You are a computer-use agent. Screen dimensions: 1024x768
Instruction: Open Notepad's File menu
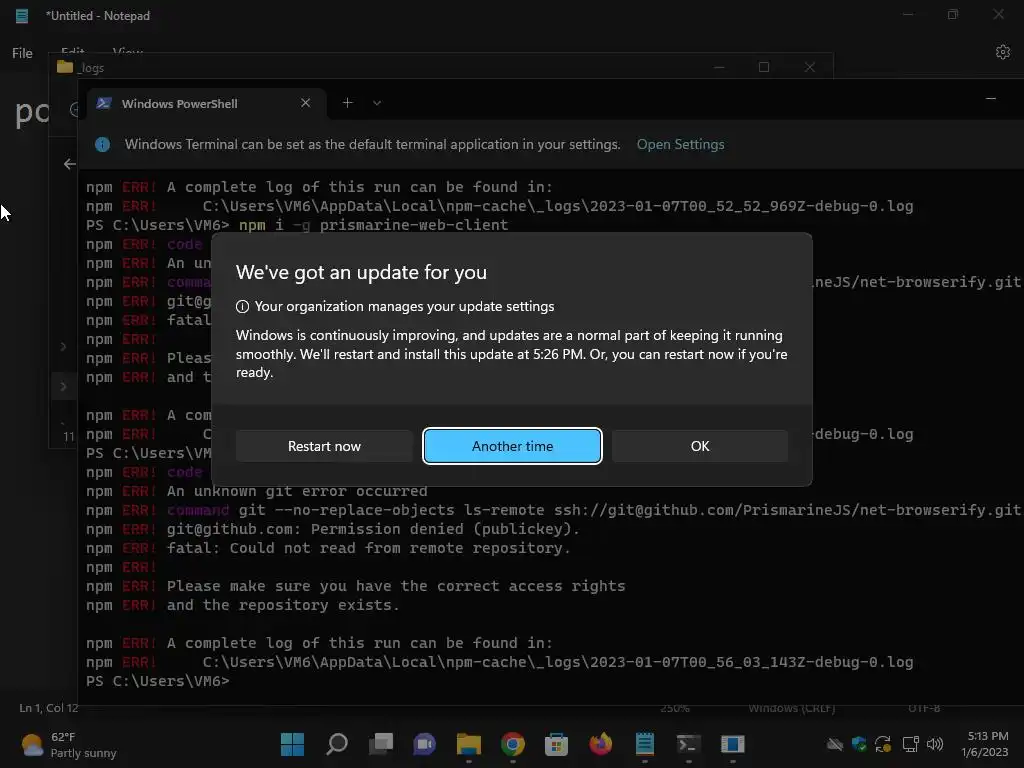[22, 53]
